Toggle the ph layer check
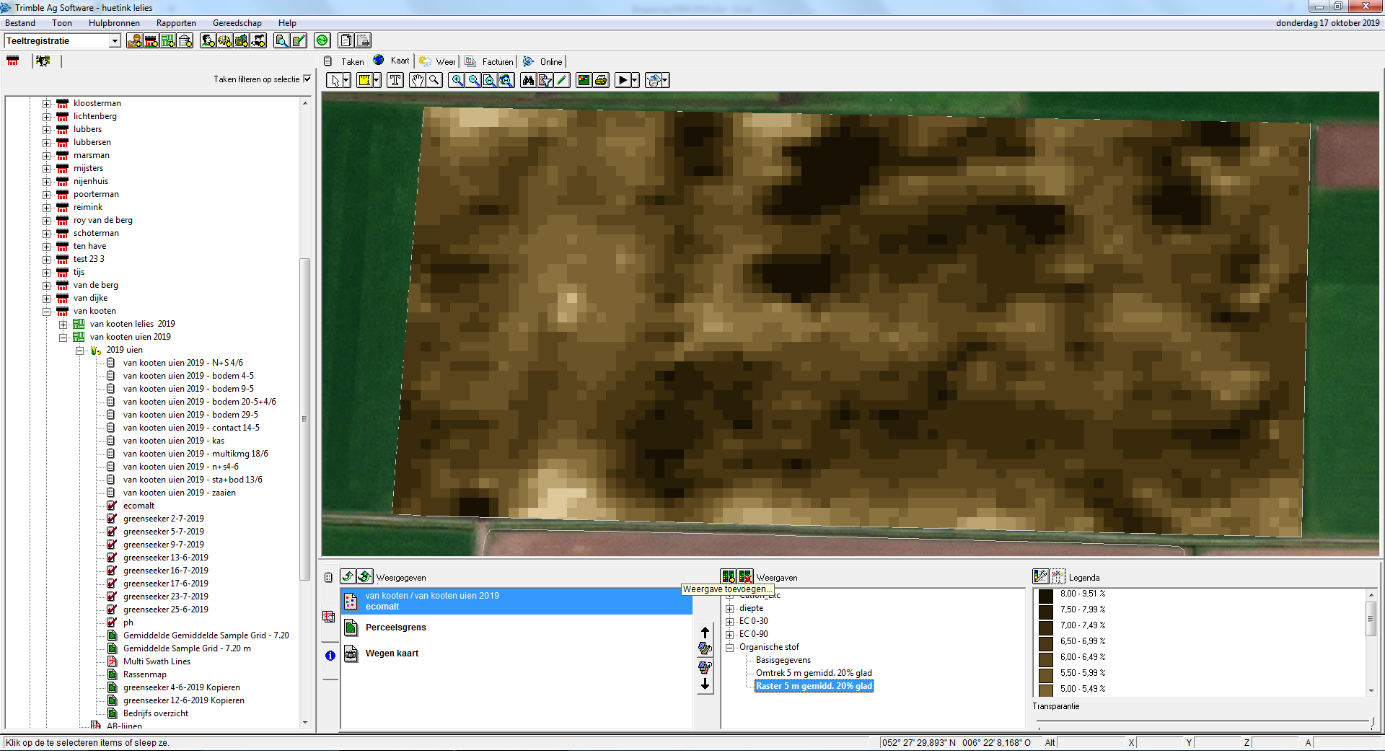Viewport: 1385px width, 751px height. click(112, 623)
